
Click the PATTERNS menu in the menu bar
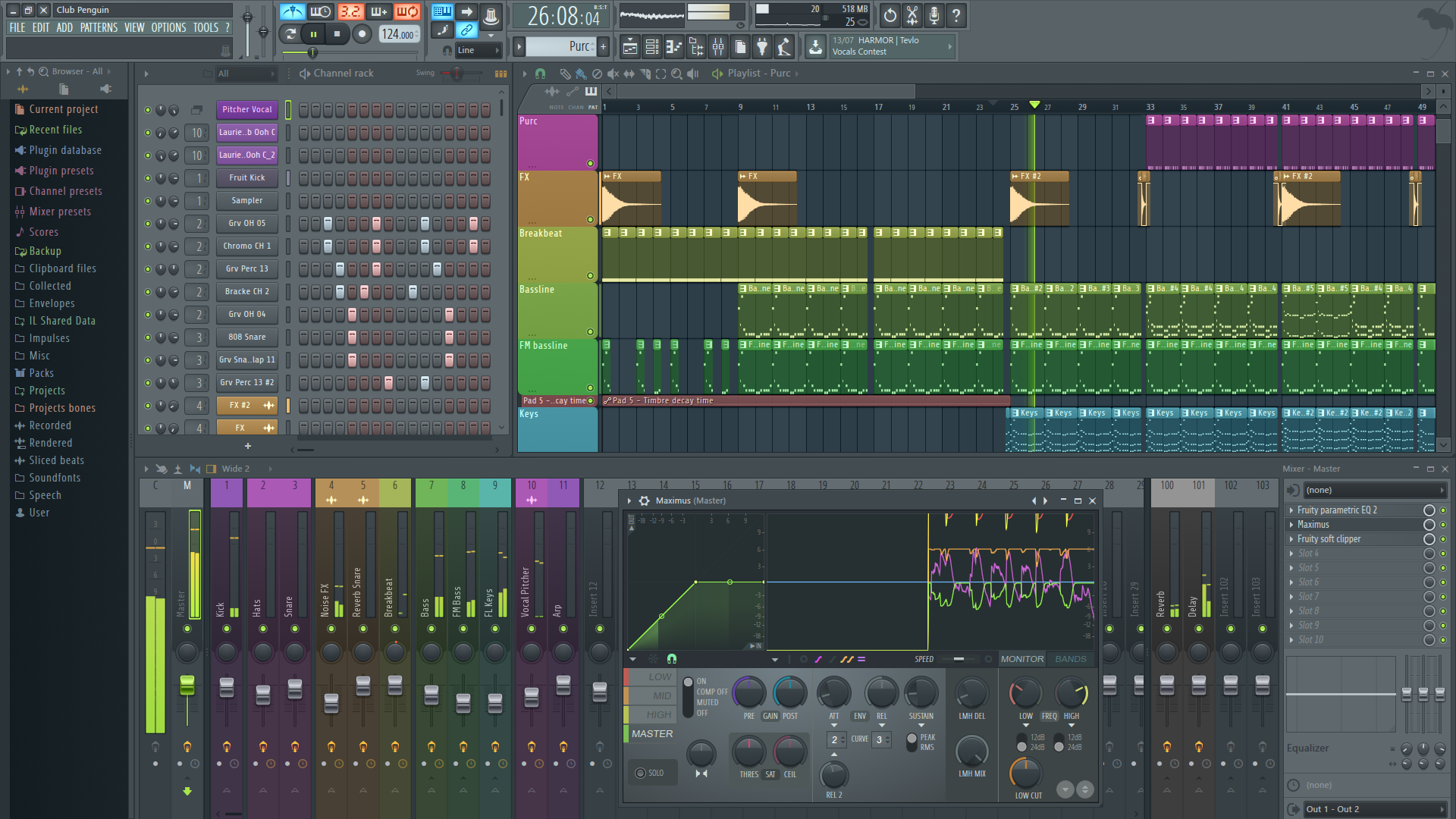click(98, 27)
